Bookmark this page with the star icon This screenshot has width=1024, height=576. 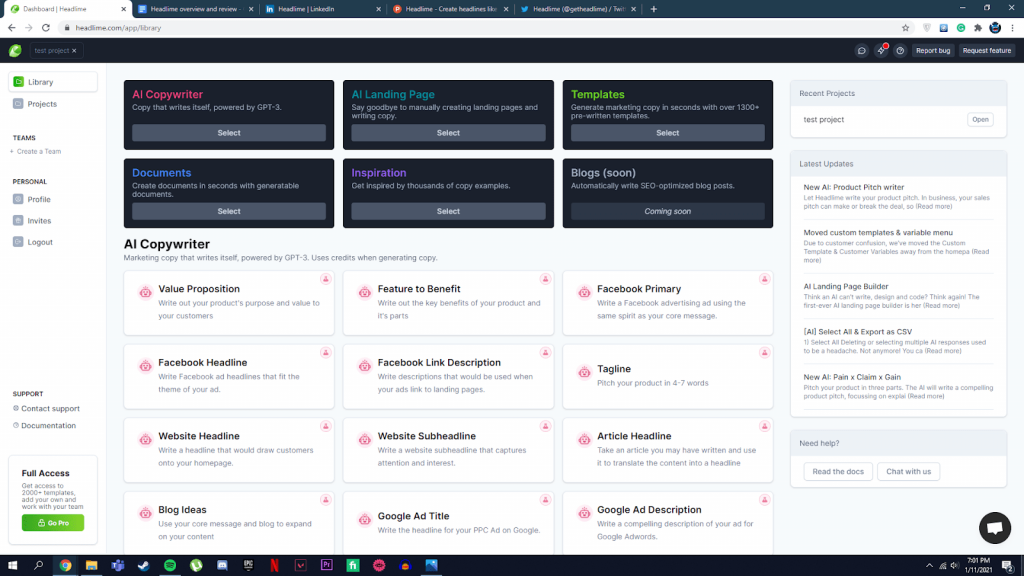(905, 28)
